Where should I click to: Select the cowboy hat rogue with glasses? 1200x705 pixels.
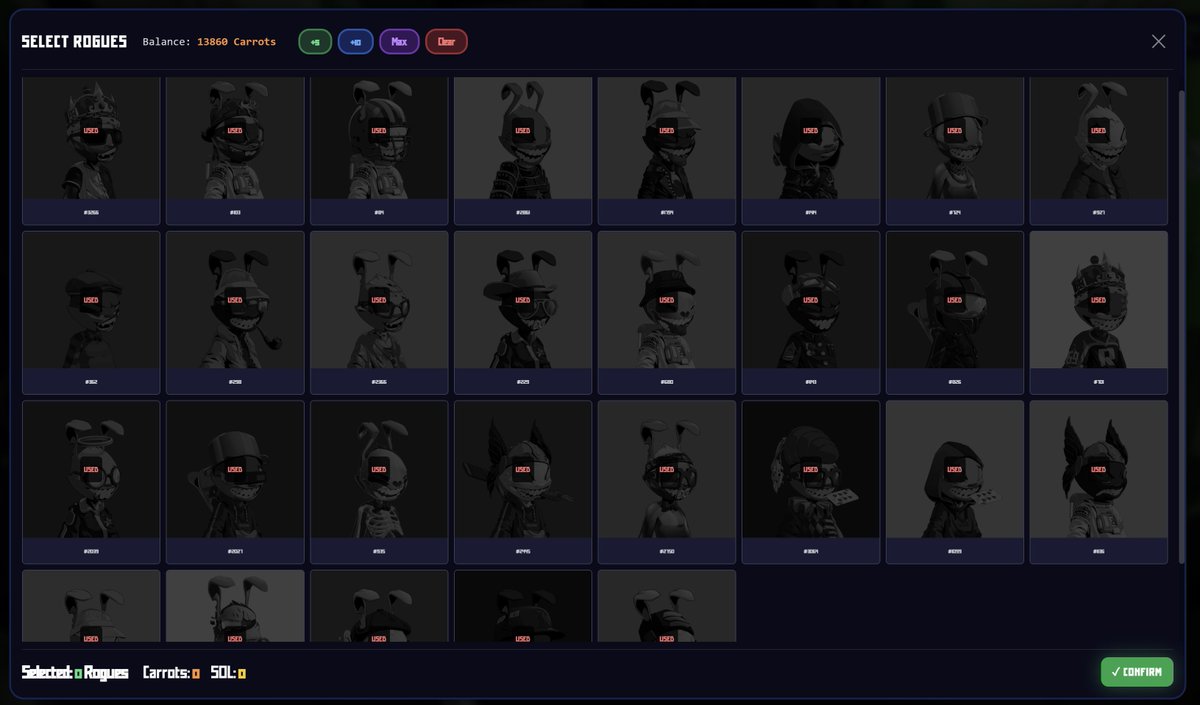523,313
